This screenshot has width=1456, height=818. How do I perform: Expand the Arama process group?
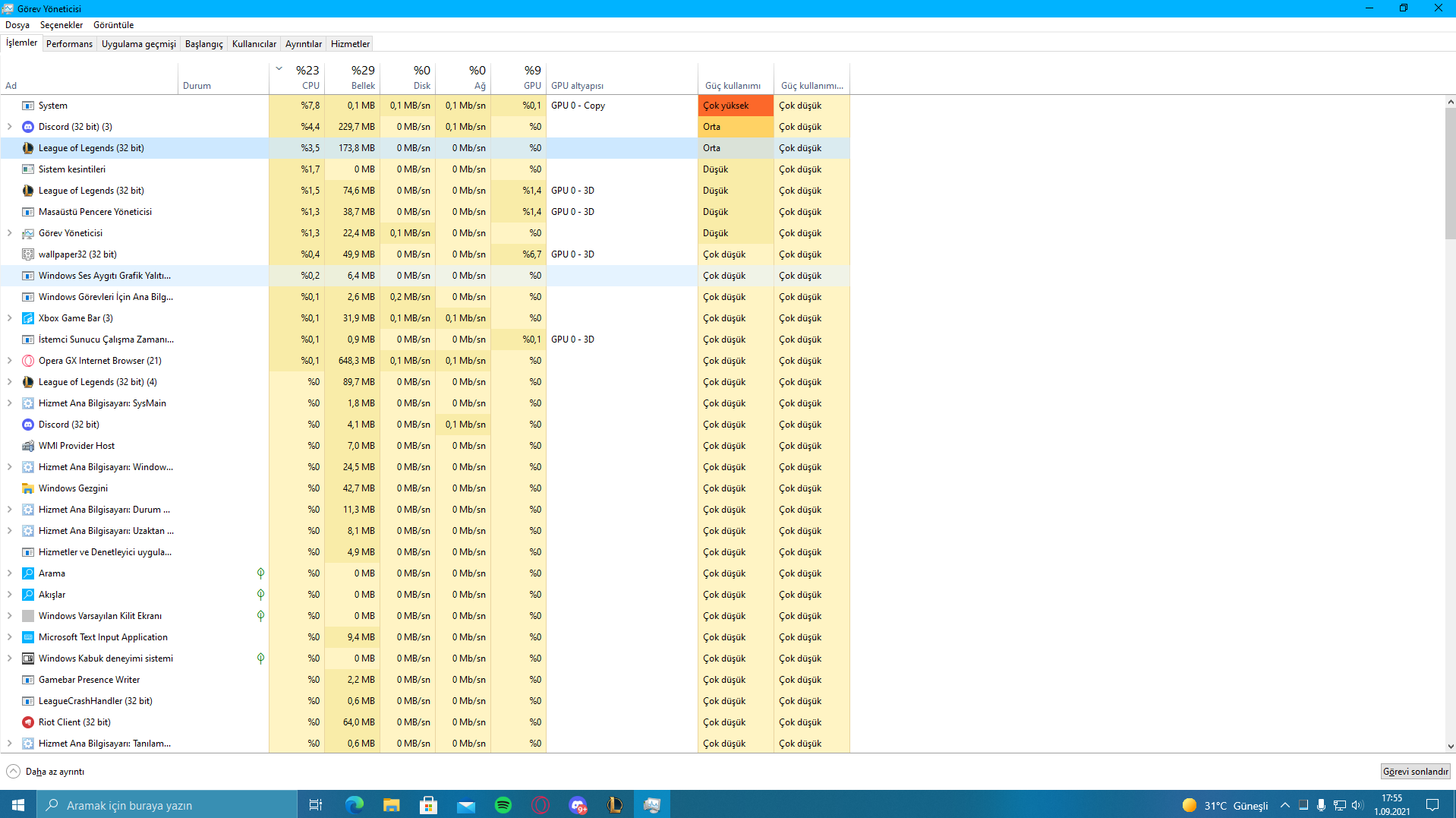(x=10, y=573)
